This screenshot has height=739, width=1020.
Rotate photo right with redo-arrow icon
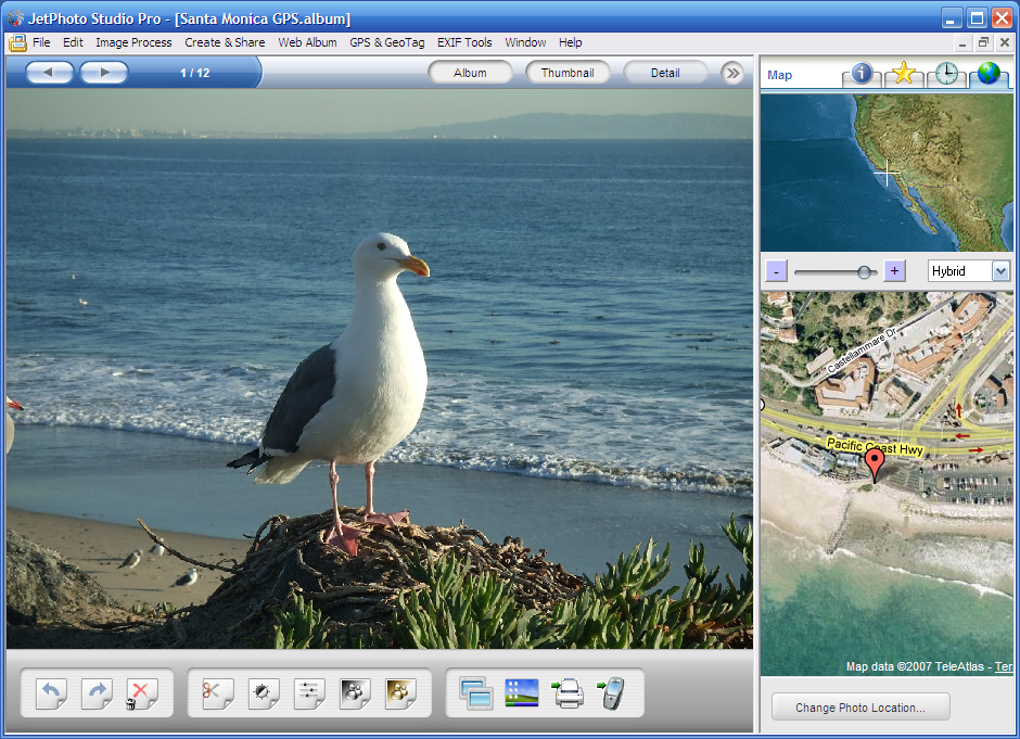97,694
